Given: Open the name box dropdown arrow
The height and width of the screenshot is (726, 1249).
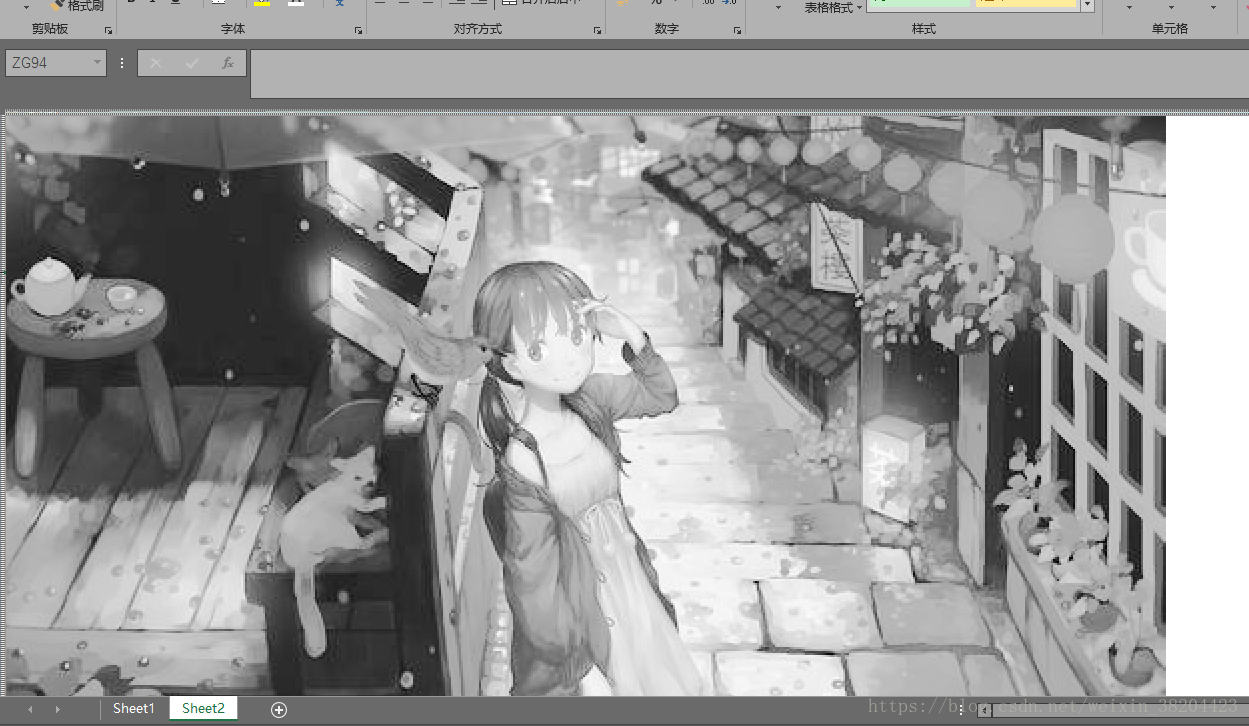Looking at the screenshot, I should (97, 63).
